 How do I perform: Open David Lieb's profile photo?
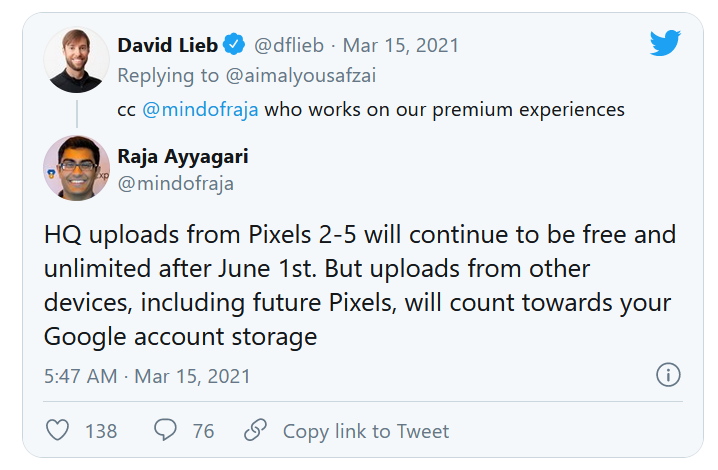(76, 60)
